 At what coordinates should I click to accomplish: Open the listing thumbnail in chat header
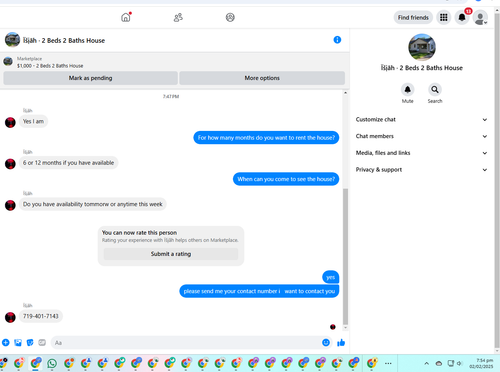click(12, 40)
